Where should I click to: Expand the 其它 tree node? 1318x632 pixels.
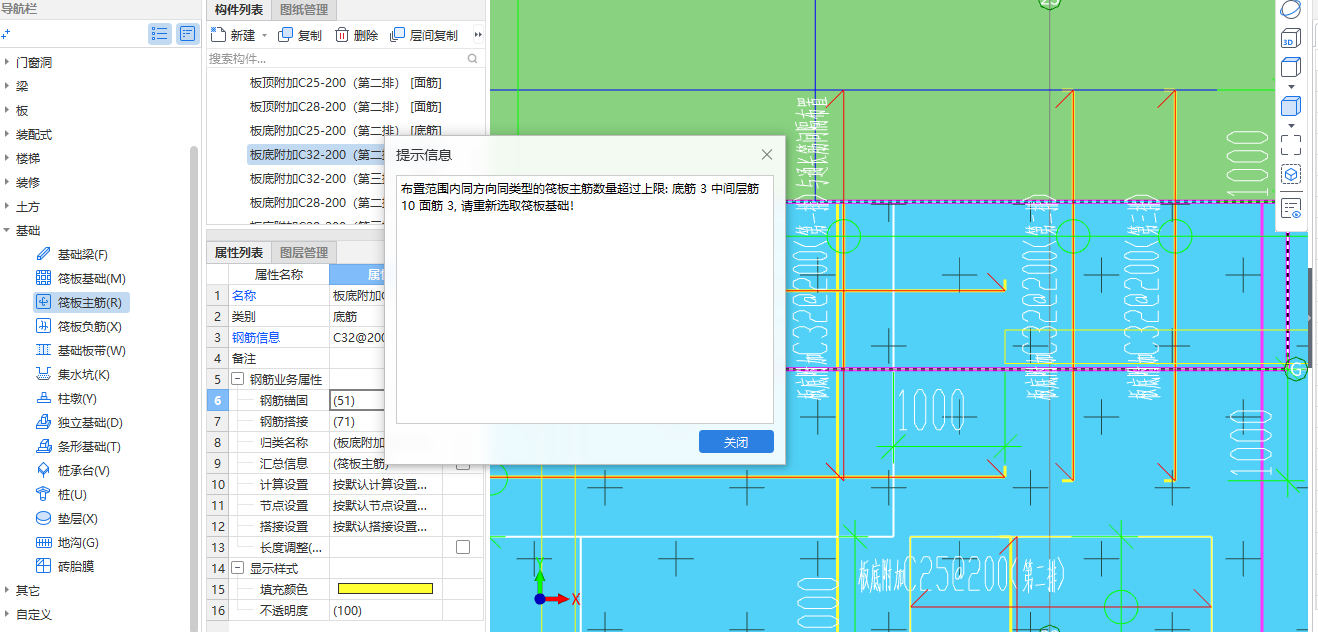[x=6, y=590]
